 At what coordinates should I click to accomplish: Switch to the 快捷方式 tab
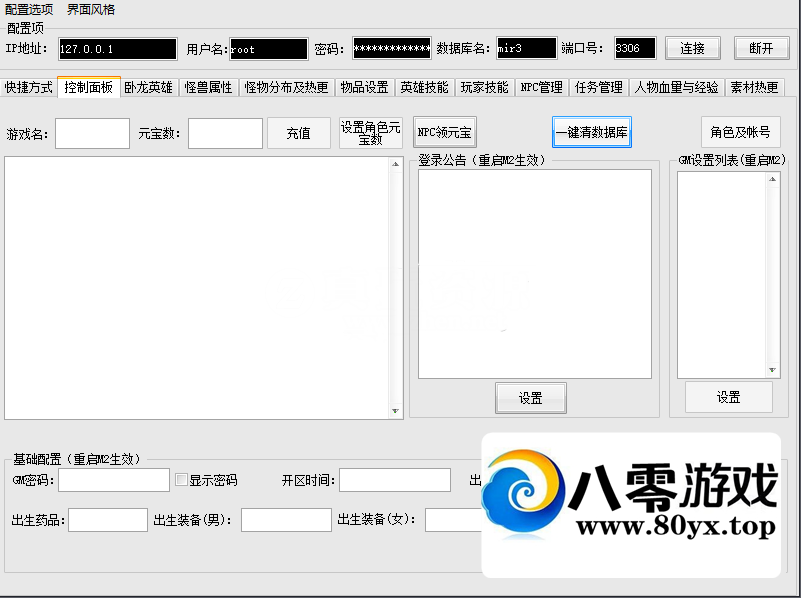coord(29,87)
